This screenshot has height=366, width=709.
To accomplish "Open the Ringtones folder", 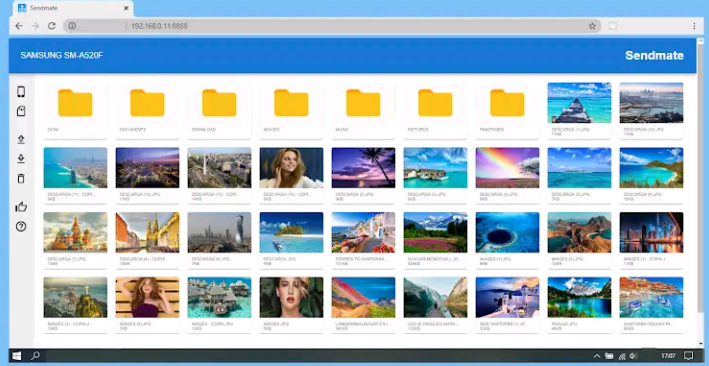I will (507, 110).
